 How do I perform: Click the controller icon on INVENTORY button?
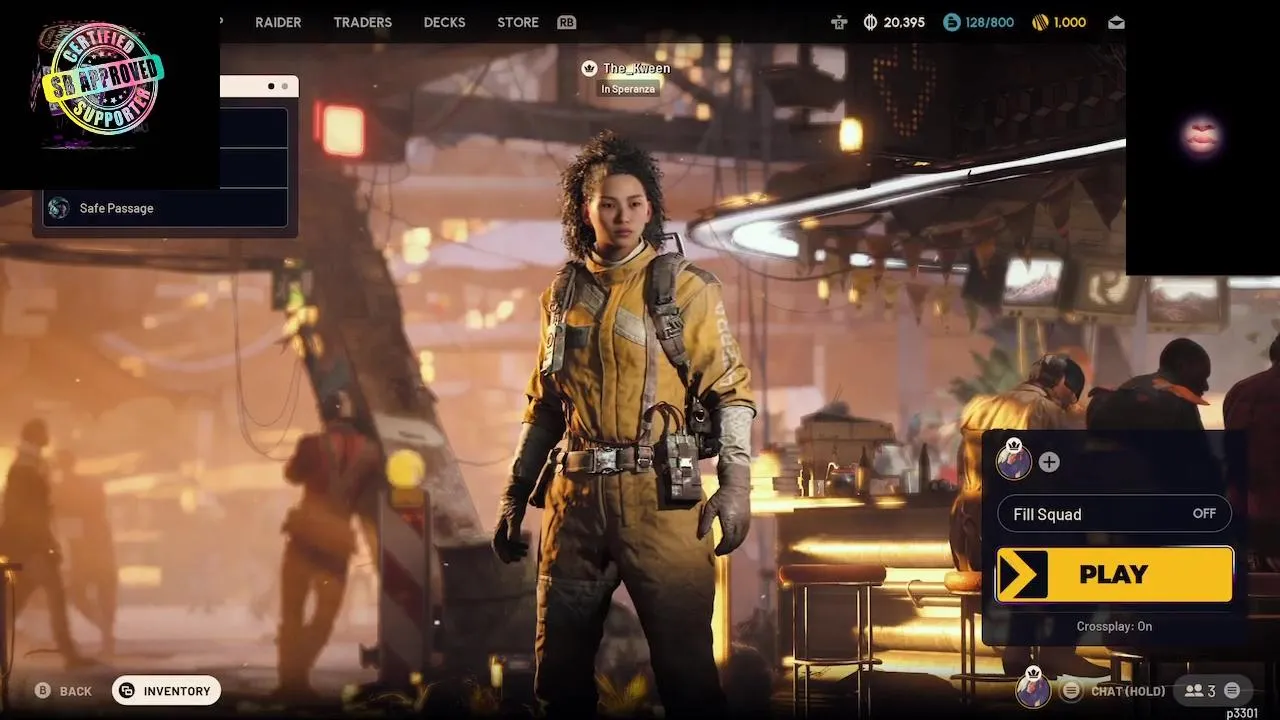point(127,691)
